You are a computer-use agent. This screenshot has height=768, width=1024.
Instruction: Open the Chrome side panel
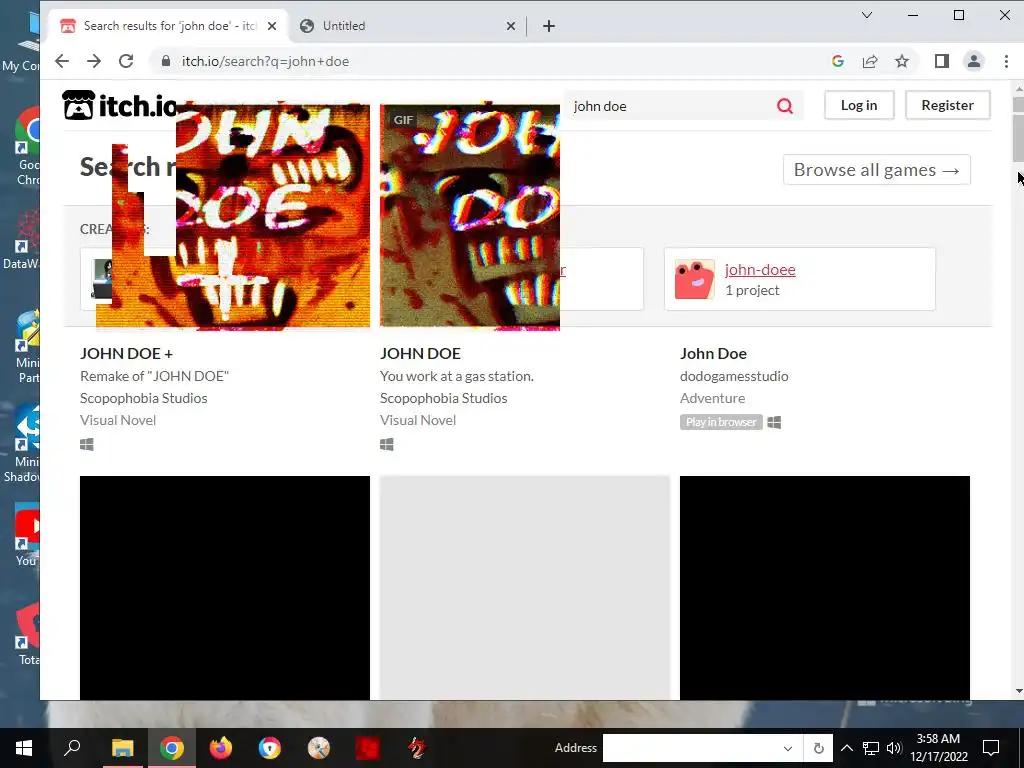click(x=942, y=61)
